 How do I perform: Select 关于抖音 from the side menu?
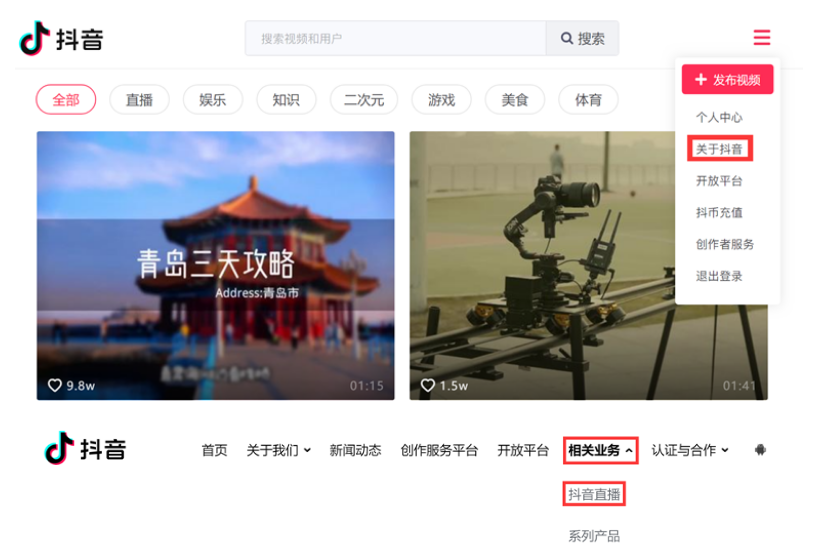[719, 149]
